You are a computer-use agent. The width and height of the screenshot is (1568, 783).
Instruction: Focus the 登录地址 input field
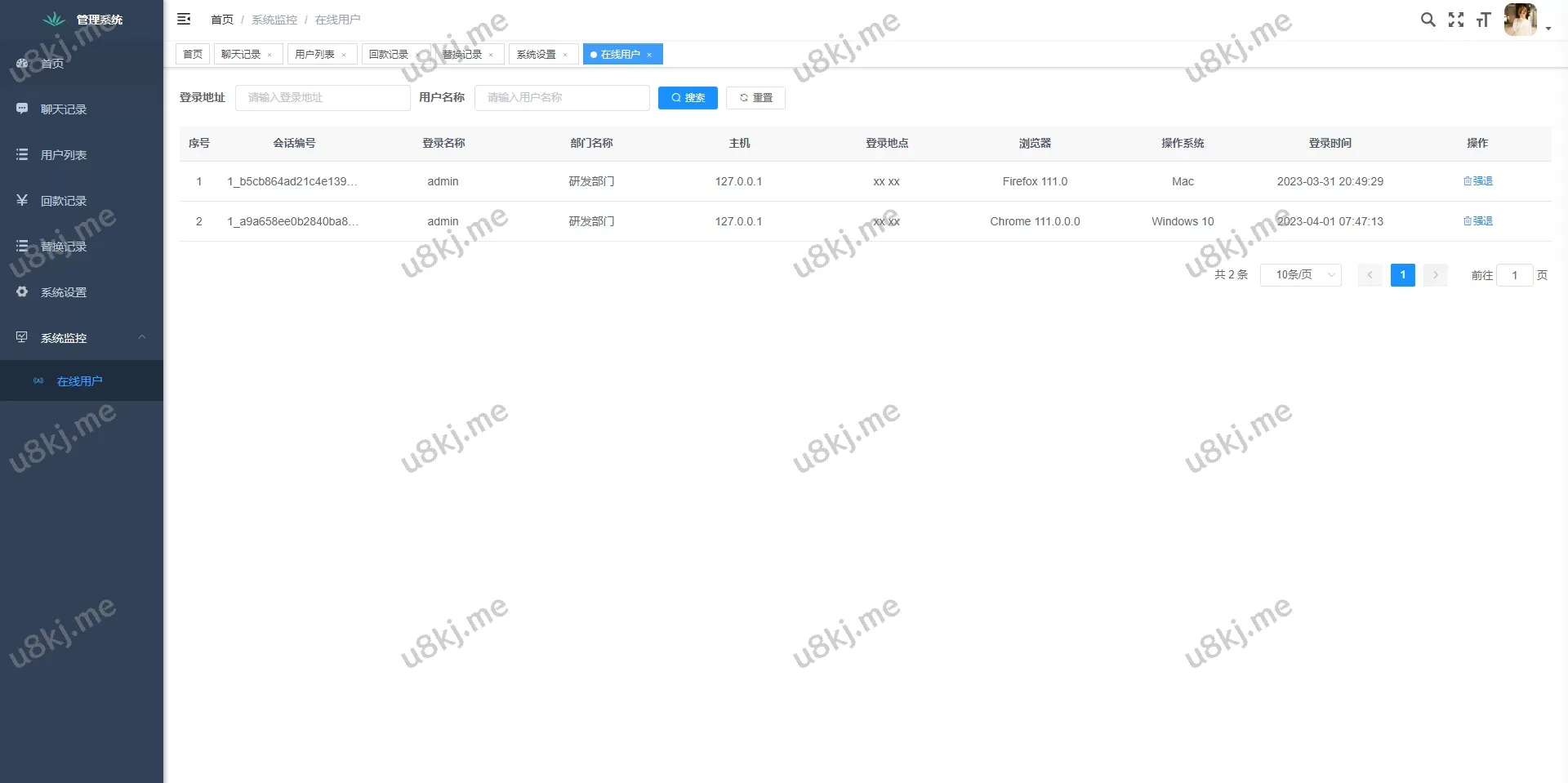coord(323,98)
